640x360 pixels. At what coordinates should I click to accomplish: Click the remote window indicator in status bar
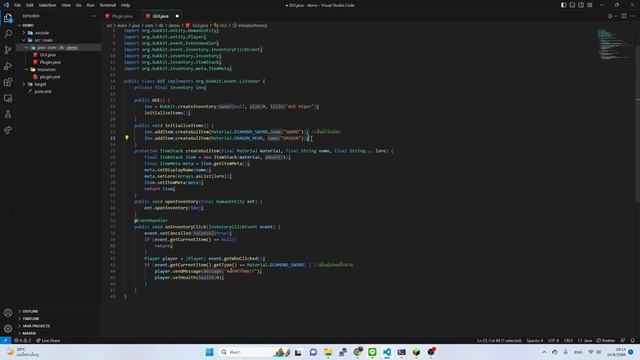click(5, 340)
